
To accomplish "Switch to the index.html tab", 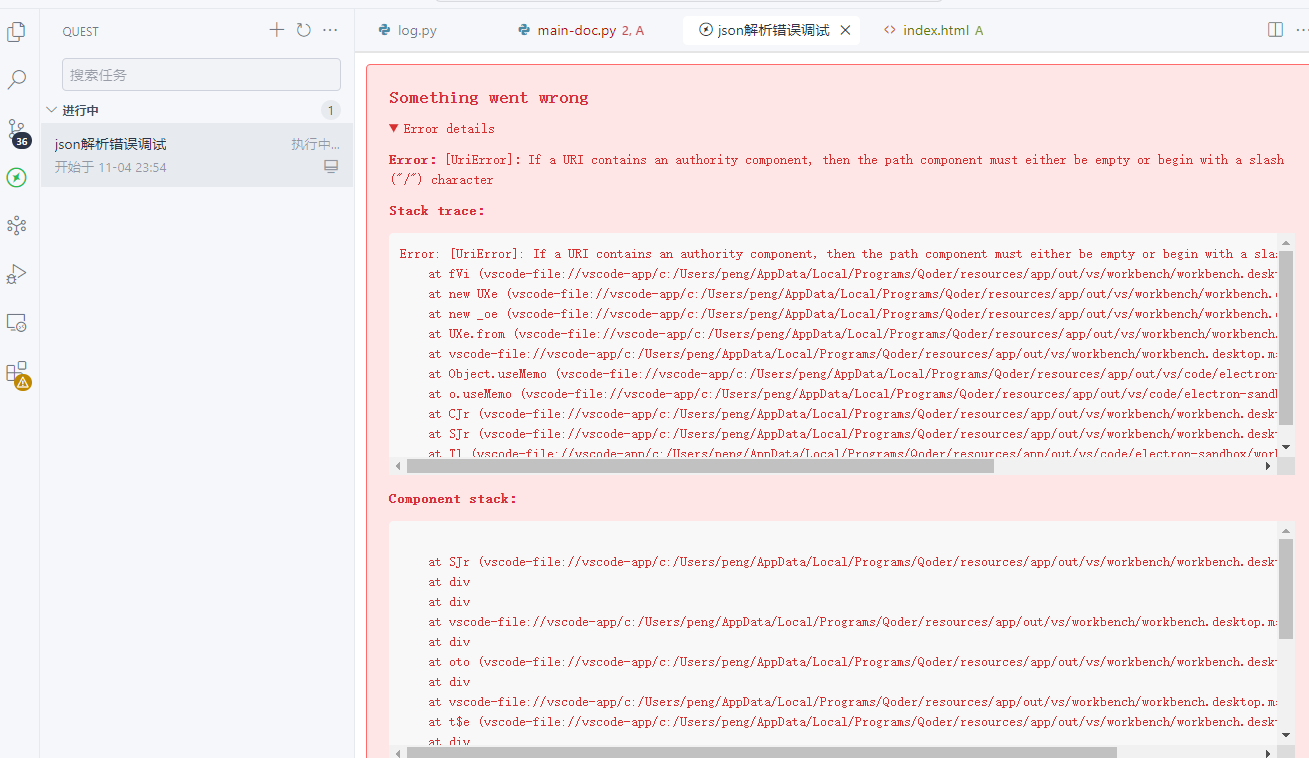I will click(933, 30).
